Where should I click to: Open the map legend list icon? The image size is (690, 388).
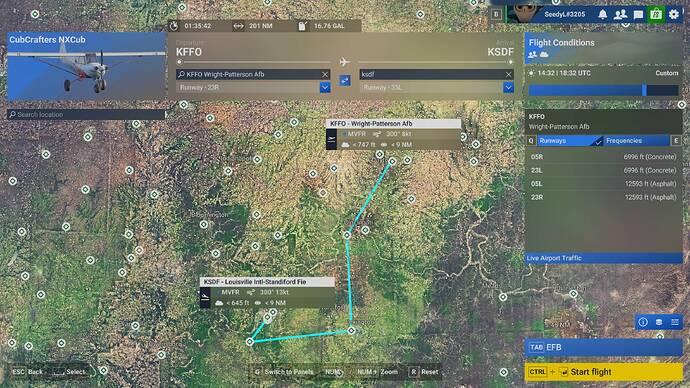pos(675,322)
